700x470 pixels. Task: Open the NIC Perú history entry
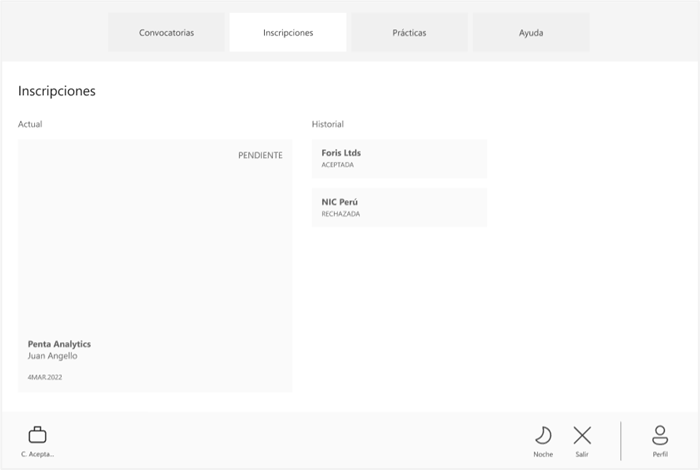point(399,207)
